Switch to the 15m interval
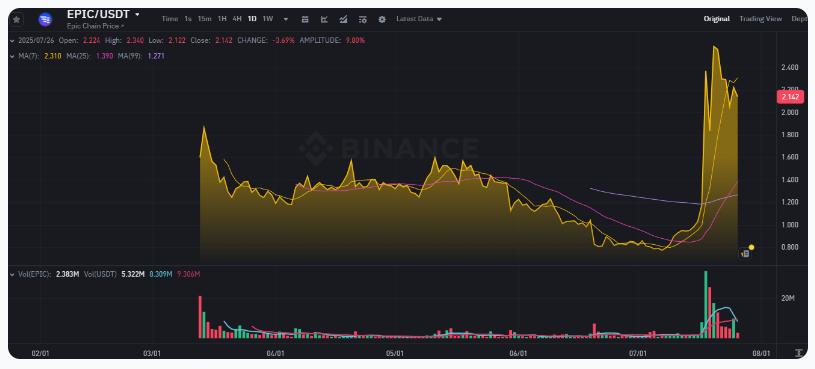Viewport: 815px width, 369px height. pos(204,19)
